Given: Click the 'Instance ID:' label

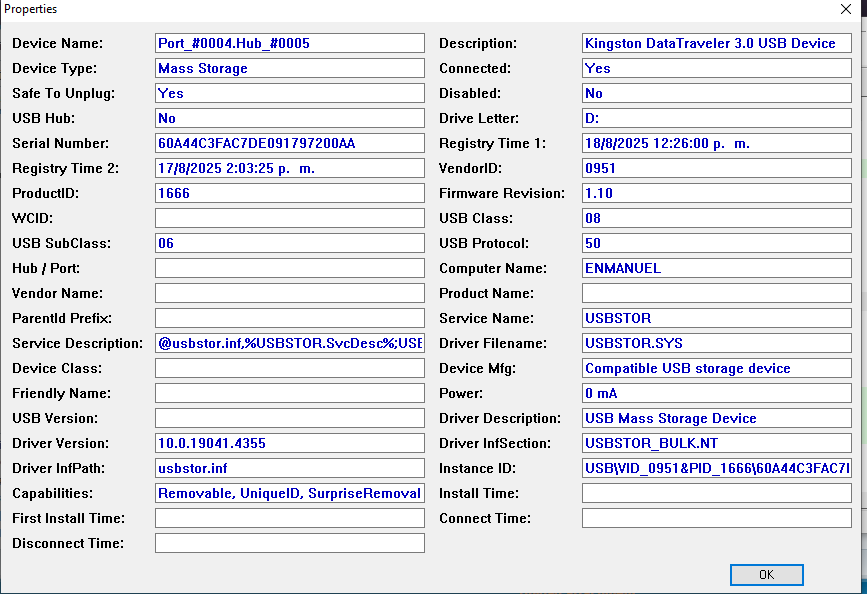Looking at the screenshot, I should (x=477, y=468).
